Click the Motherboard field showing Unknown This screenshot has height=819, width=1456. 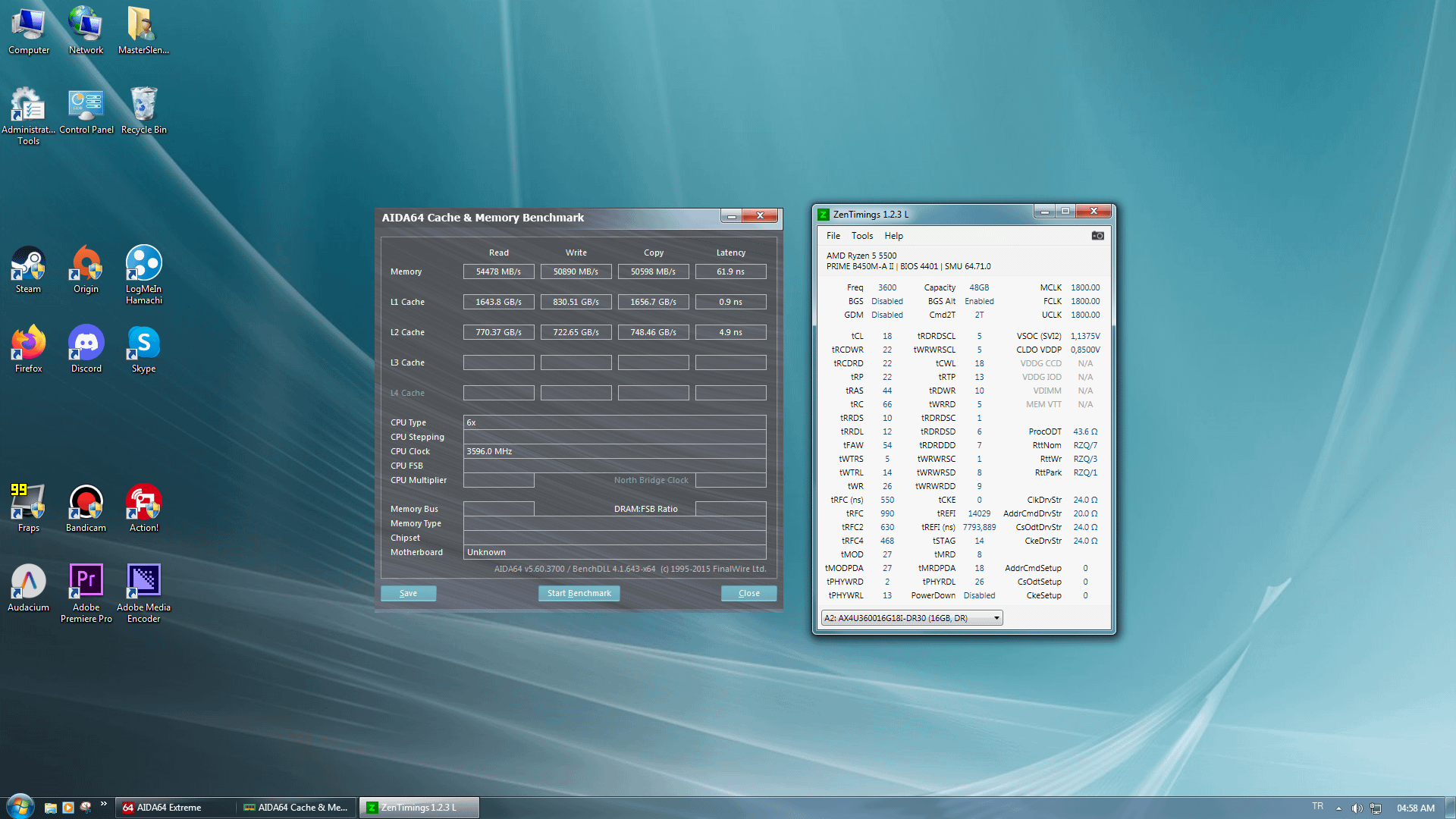pyautogui.click(x=614, y=552)
